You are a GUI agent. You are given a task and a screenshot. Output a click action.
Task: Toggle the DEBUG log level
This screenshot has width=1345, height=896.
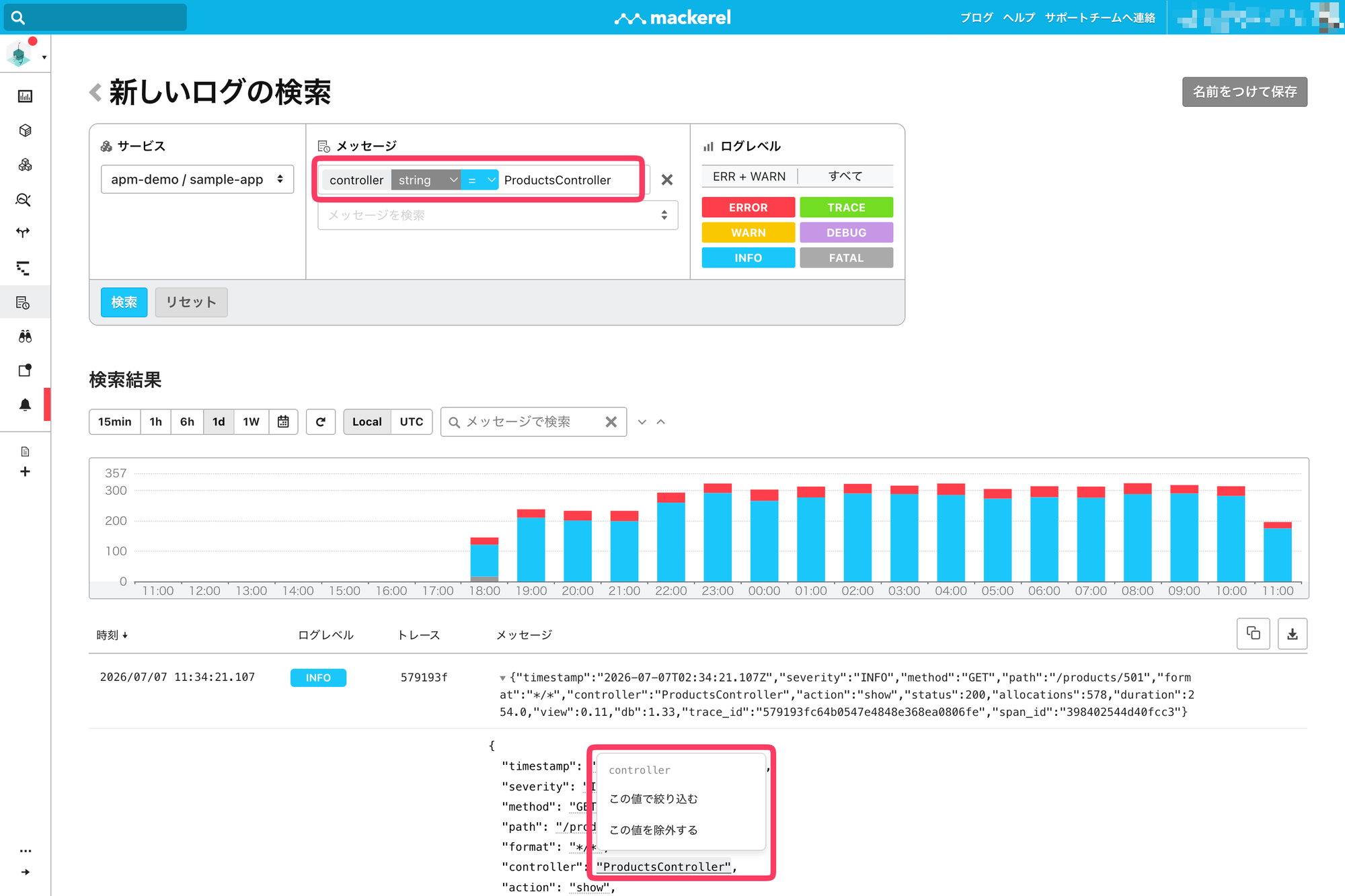(x=846, y=233)
